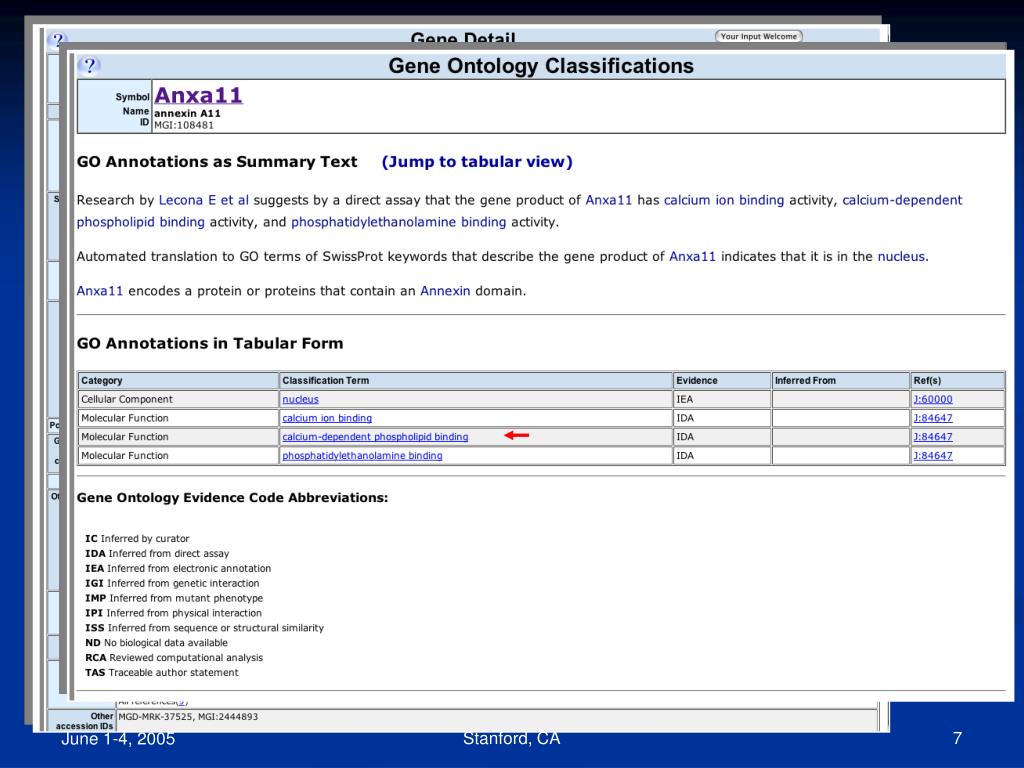Viewport: 1024px width, 768px height.
Task: Open reference J:60000 link
Action: click(x=933, y=400)
